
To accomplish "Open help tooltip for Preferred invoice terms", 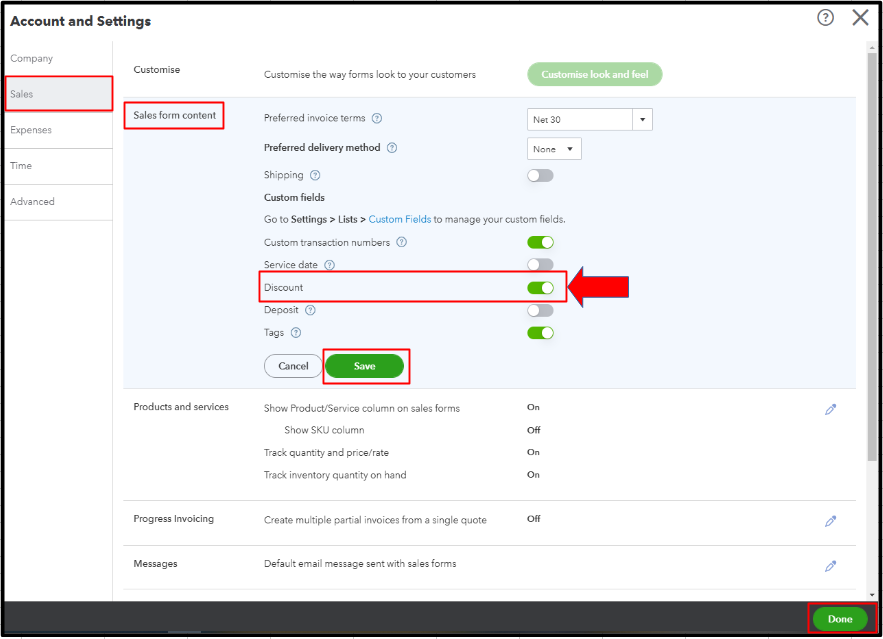I will tap(377, 119).
